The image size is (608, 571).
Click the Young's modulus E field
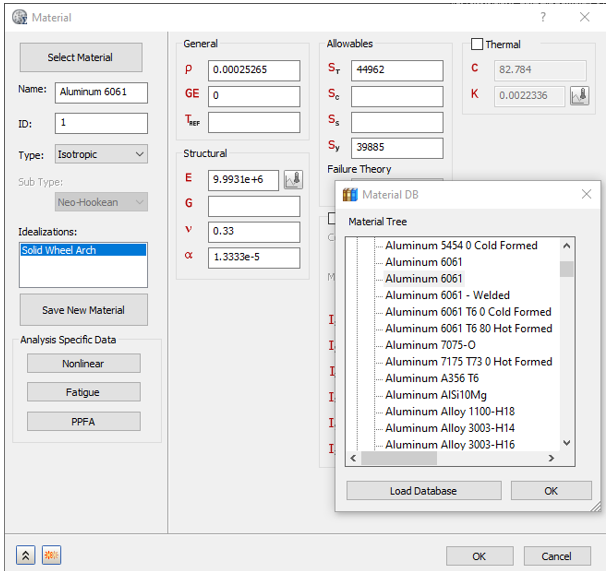click(x=243, y=180)
